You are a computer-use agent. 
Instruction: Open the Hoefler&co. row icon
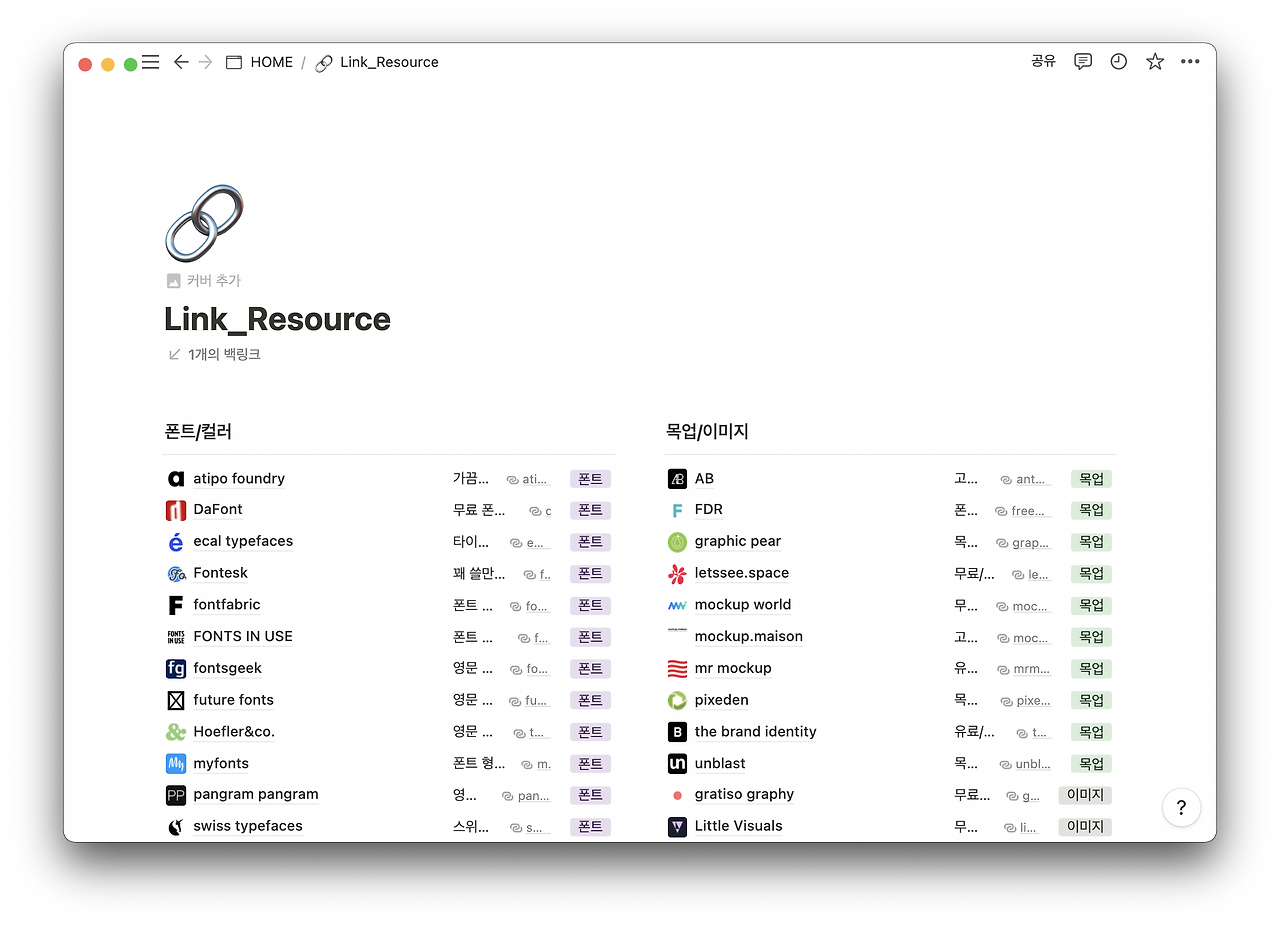click(x=176, y=732)
